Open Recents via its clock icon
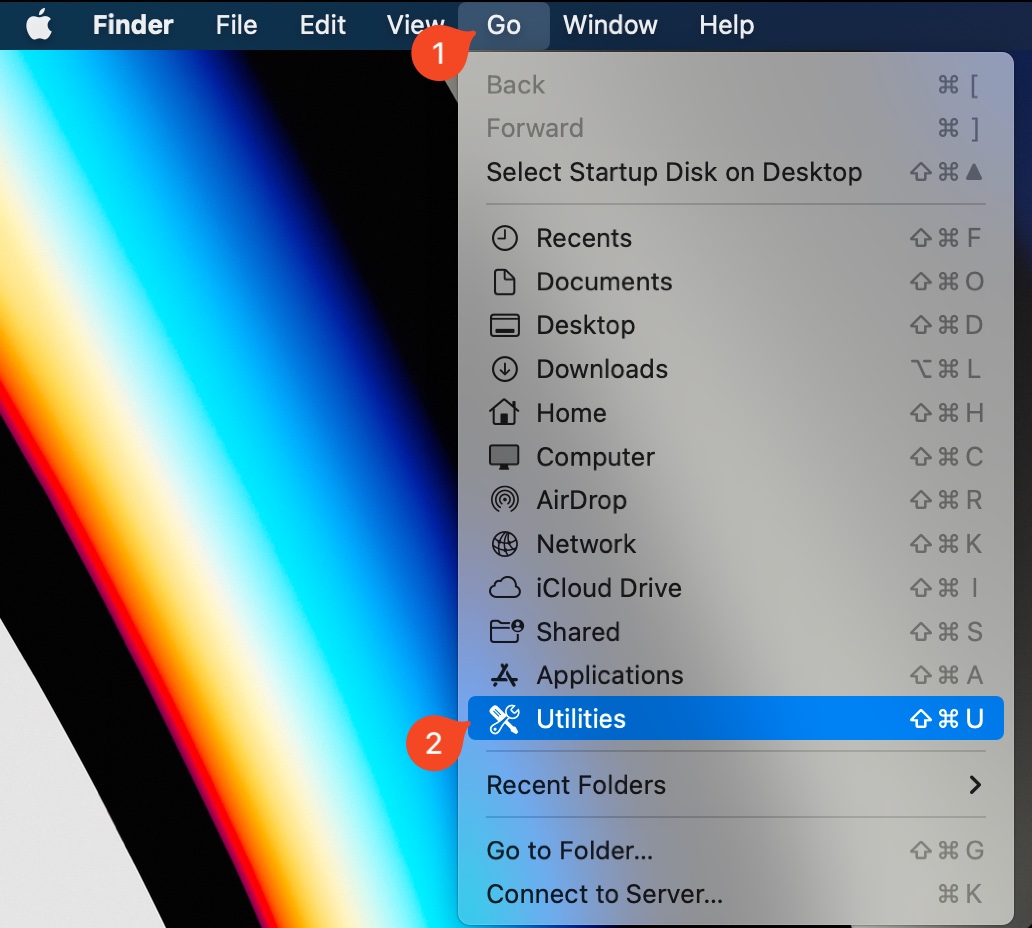 coord(505,238)
